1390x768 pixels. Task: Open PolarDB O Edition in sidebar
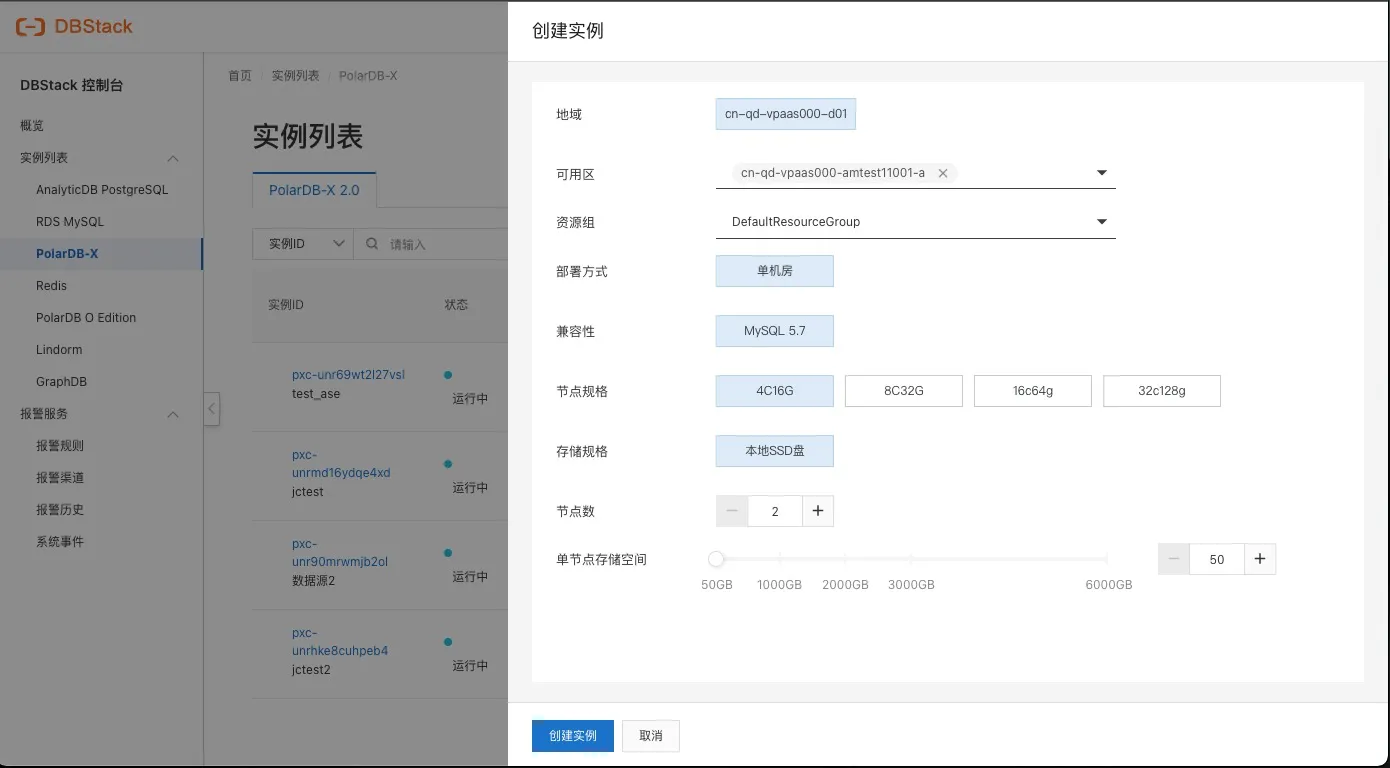[x=86, y=317]
